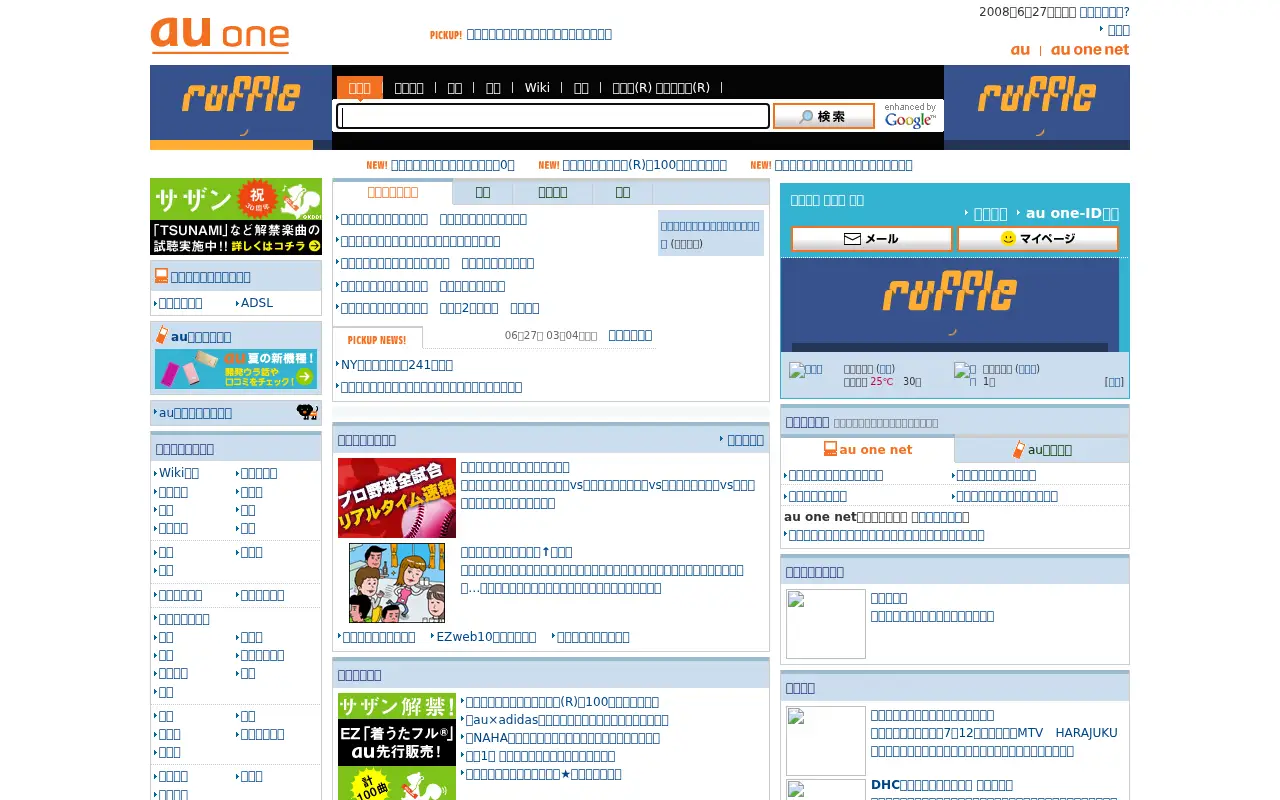The image size is (1280, 800).
Task: Open the サザン TSUNAMI banner
Action: pyautogui.click(x=236, y=216)
